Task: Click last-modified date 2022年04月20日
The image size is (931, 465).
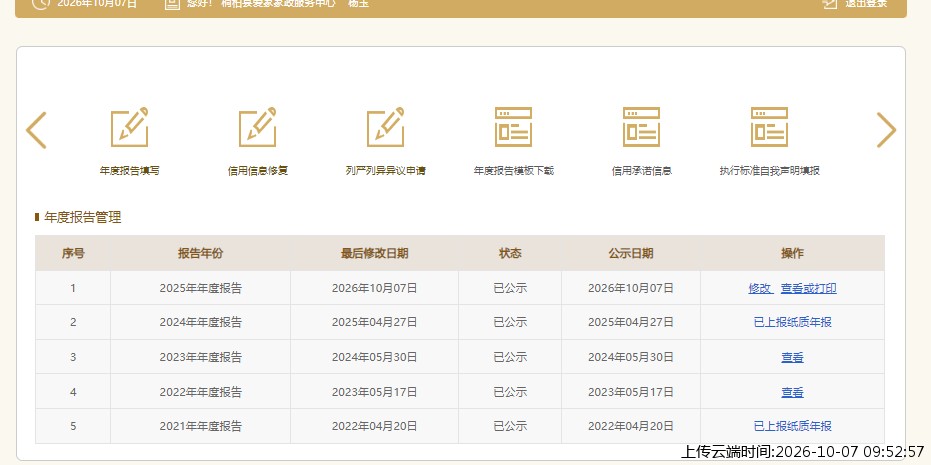Action: 375,426
